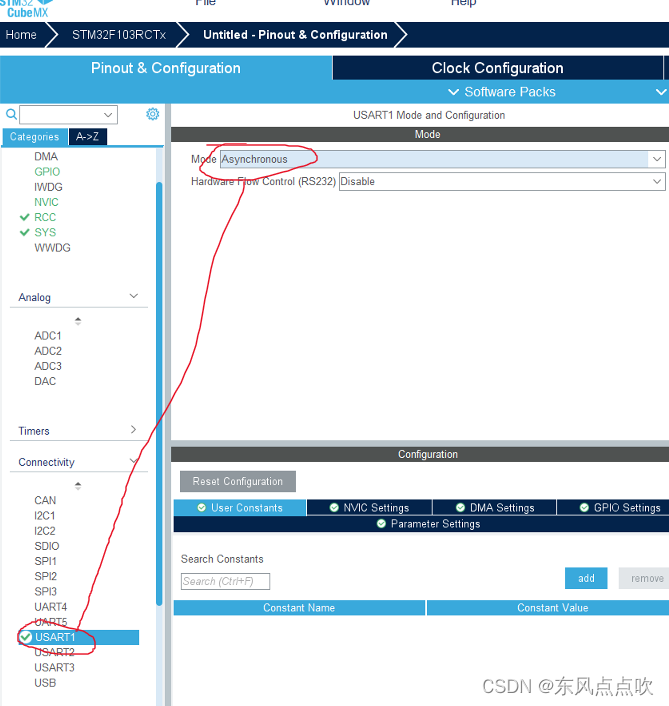Select the Categories tab
The height and width of the screenshot is (706, 669).
tap(35, 136)
